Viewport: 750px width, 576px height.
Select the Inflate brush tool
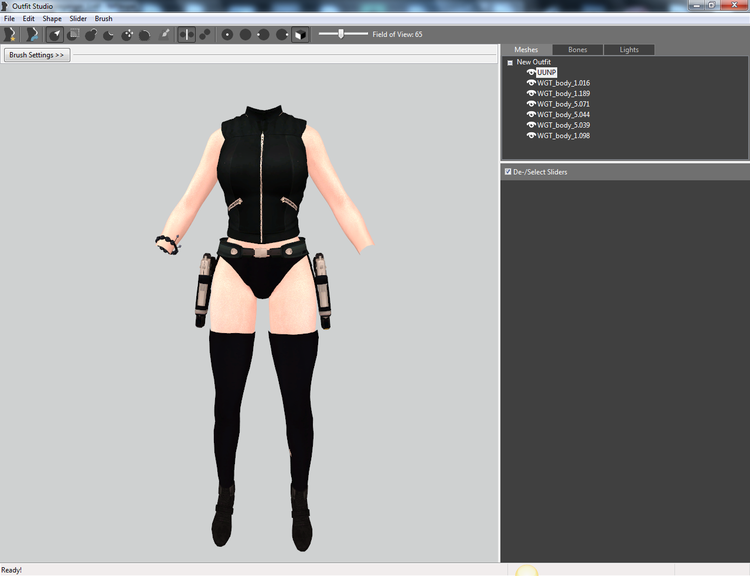(x=91, y=34)
